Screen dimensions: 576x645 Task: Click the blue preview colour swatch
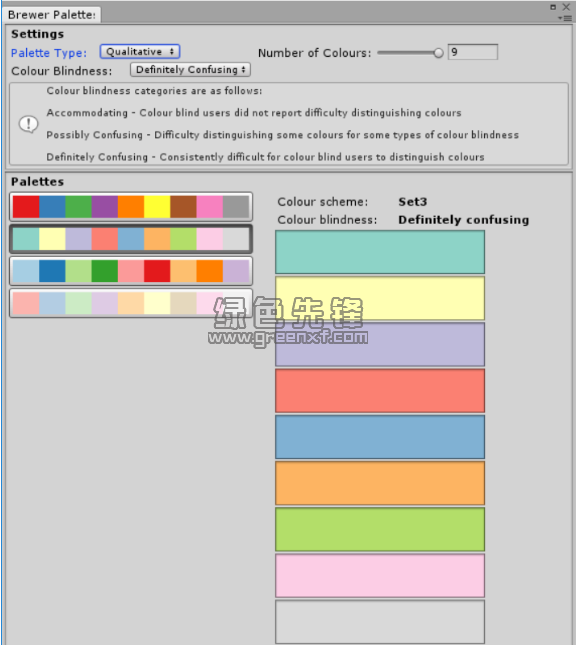(380, 437)
